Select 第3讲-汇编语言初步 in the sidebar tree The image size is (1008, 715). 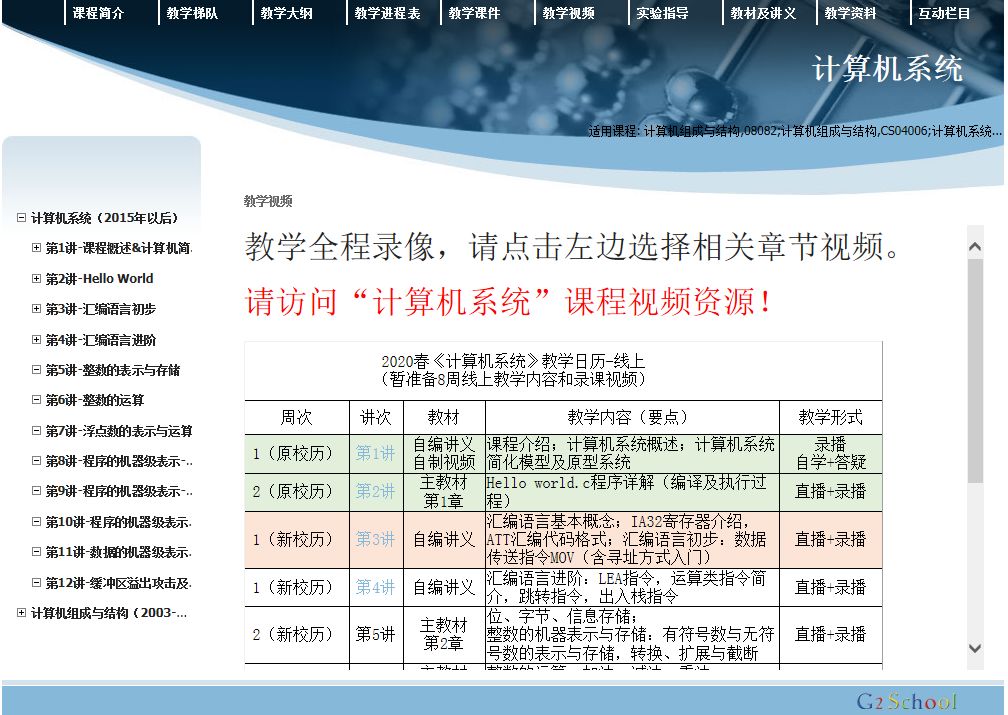click(x=100, y=309)
